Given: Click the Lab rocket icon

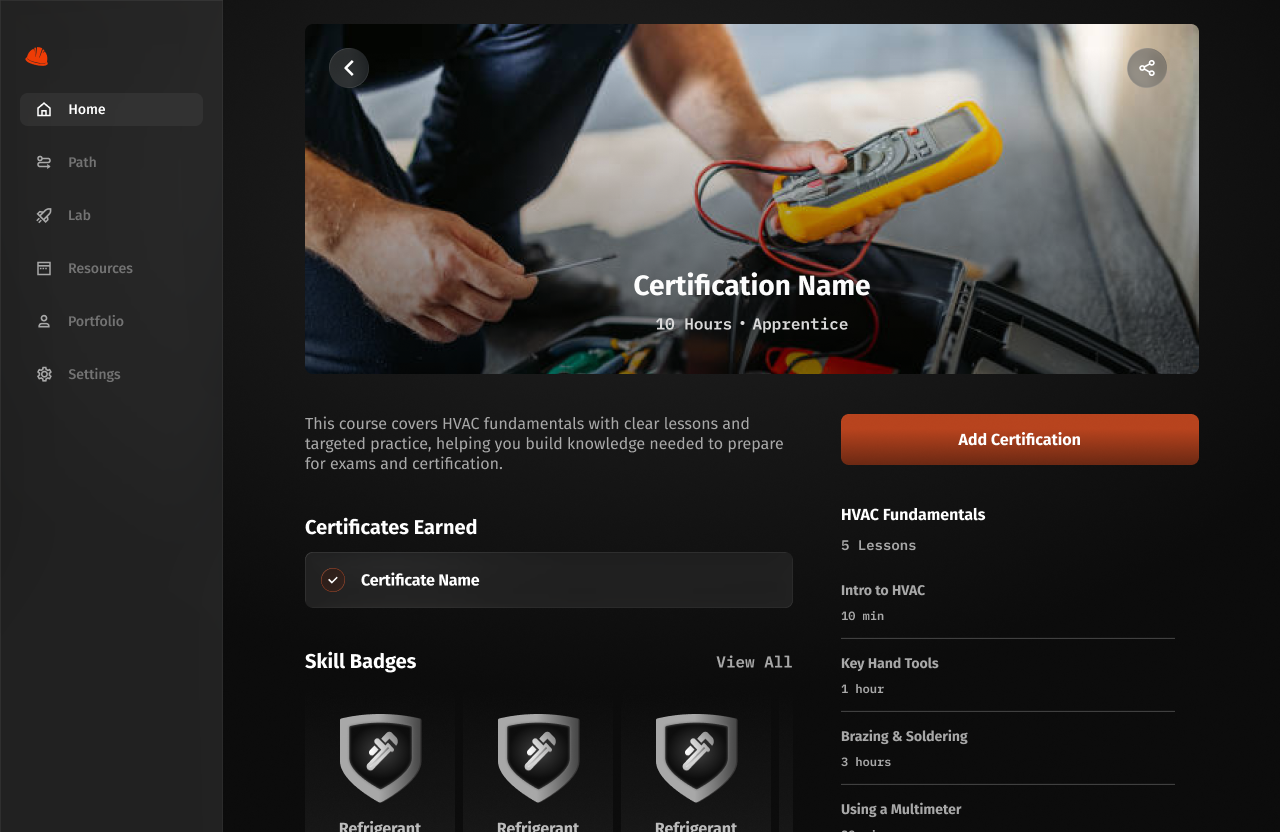Looking at the screenshot, I should (44, 215).
